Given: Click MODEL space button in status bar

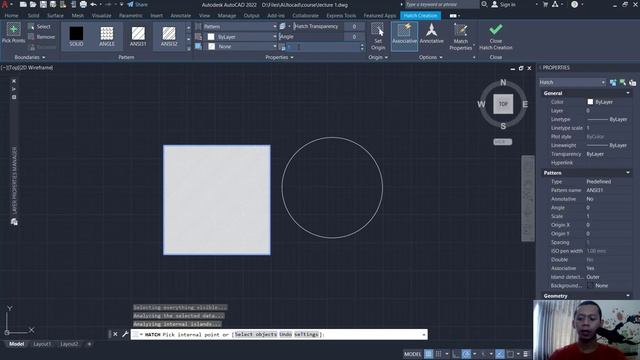Looking at the screenshot, I should [412, 354].
